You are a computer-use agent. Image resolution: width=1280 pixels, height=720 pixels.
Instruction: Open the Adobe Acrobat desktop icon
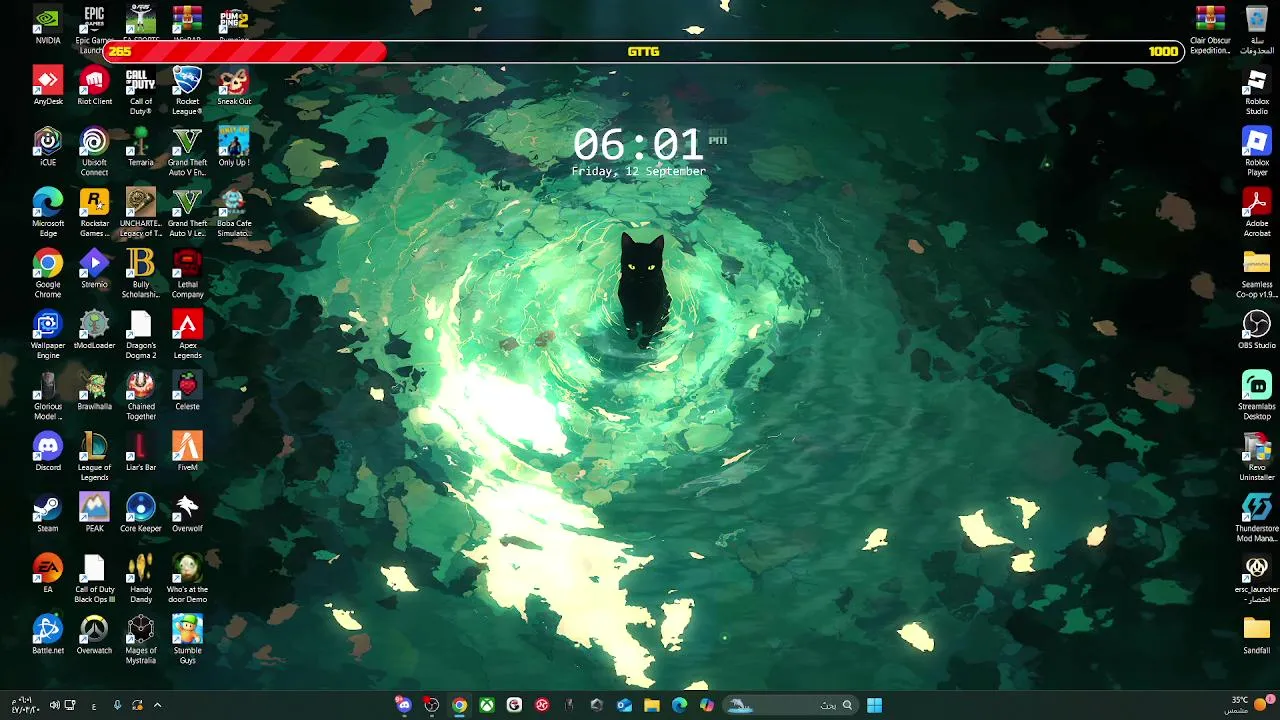tap(1257, 213)
